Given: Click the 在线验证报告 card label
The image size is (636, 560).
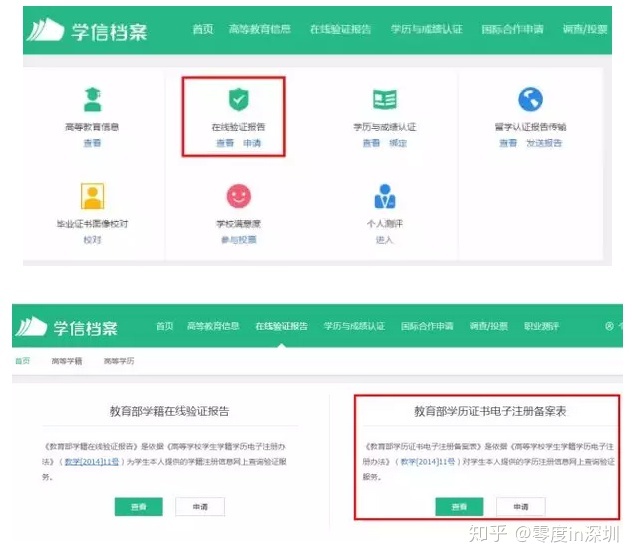Looking at the screenshot, I should (x=238, y=127).
